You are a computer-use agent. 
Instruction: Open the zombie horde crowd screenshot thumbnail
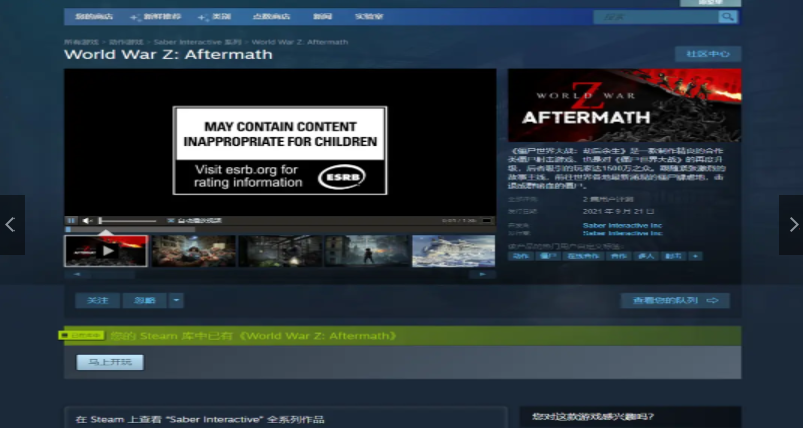tap(194, 251)
